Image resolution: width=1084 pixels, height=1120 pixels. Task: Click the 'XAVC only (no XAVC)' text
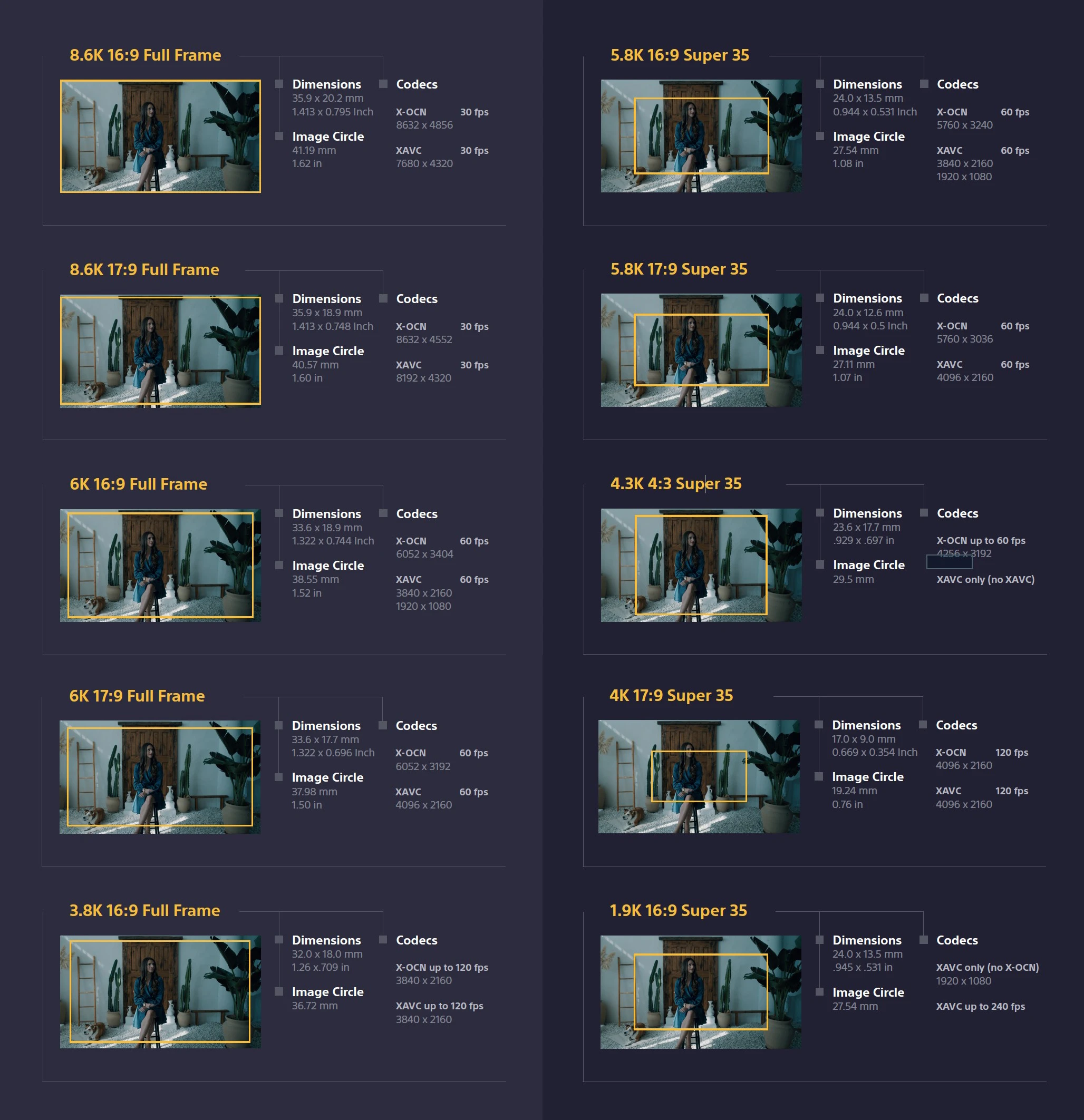(x=985, y=579)
